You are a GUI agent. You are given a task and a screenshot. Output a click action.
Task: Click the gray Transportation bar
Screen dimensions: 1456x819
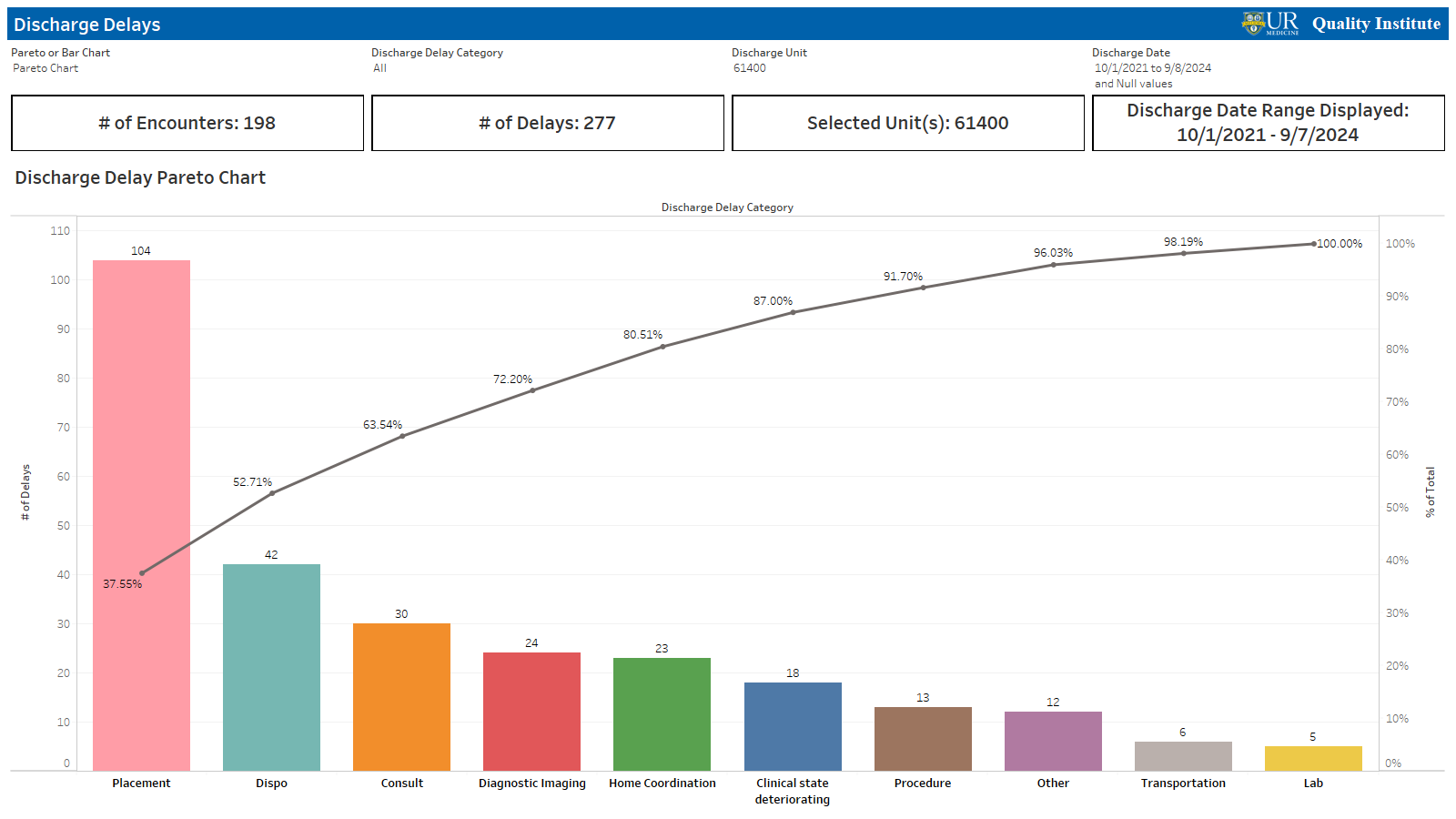(x=1183, y=756)
